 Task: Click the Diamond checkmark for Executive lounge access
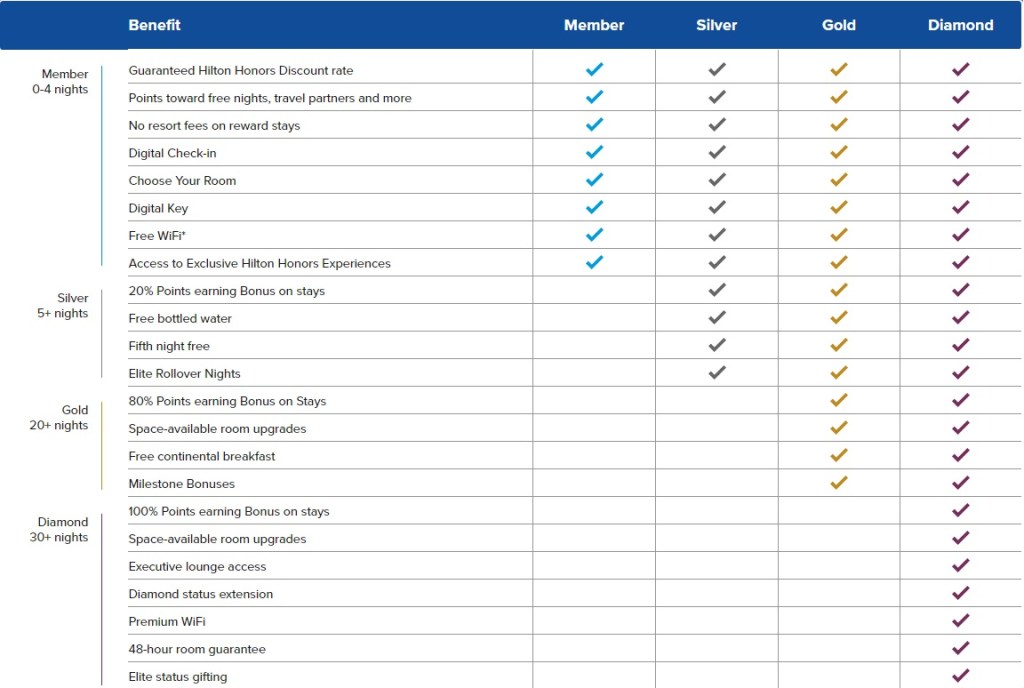(x=961, y=566)
